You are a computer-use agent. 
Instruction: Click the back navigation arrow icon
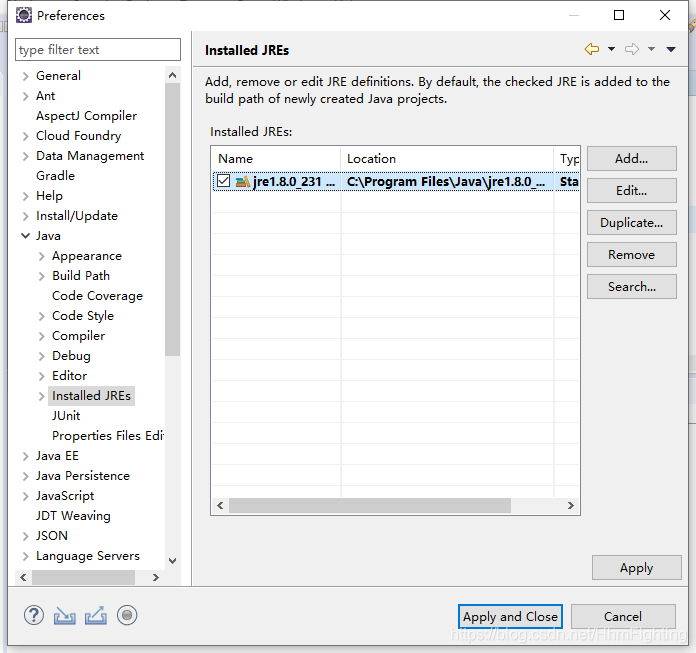coord(592,49)
